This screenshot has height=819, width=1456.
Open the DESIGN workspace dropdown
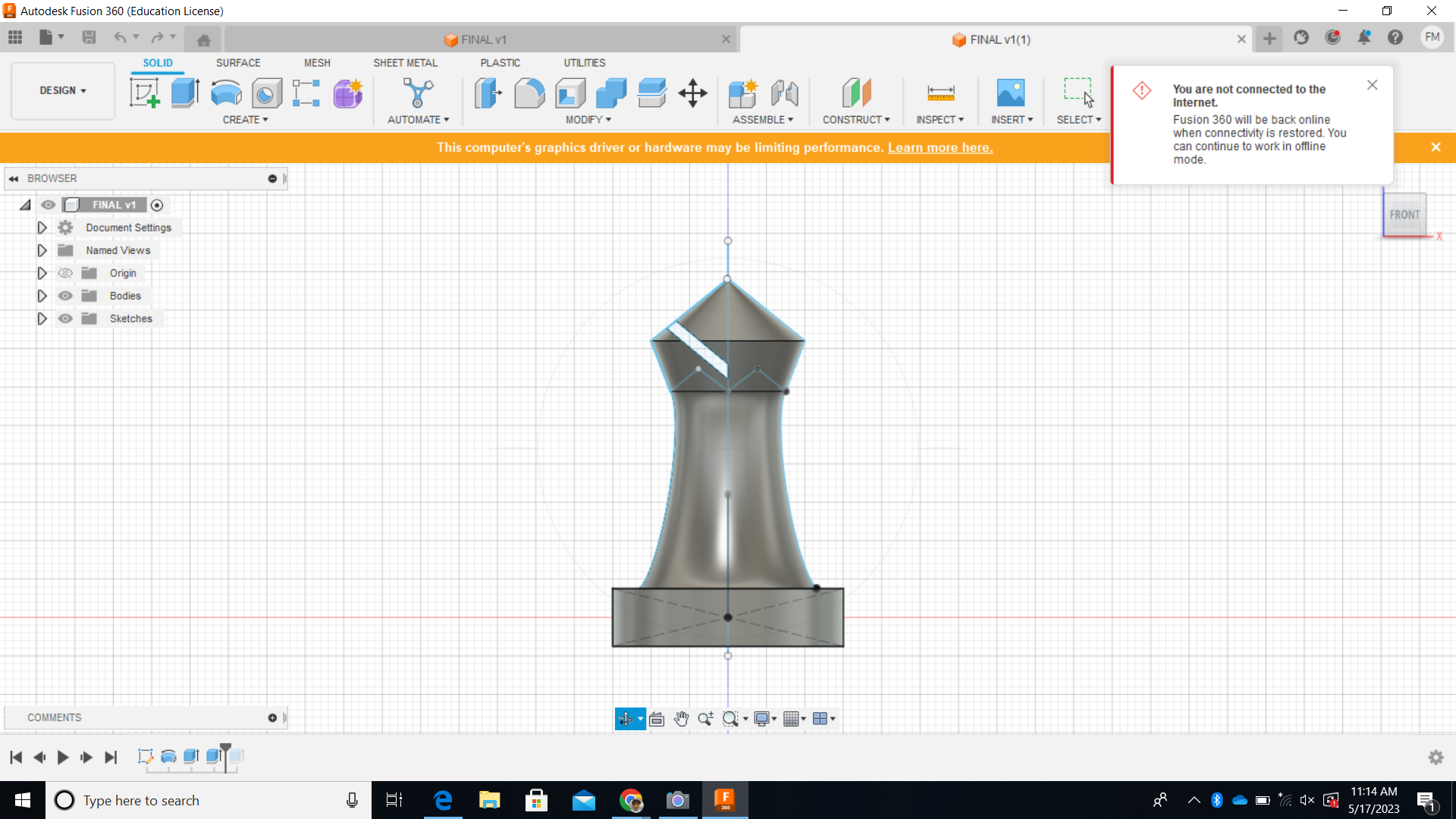coord(62,90)
